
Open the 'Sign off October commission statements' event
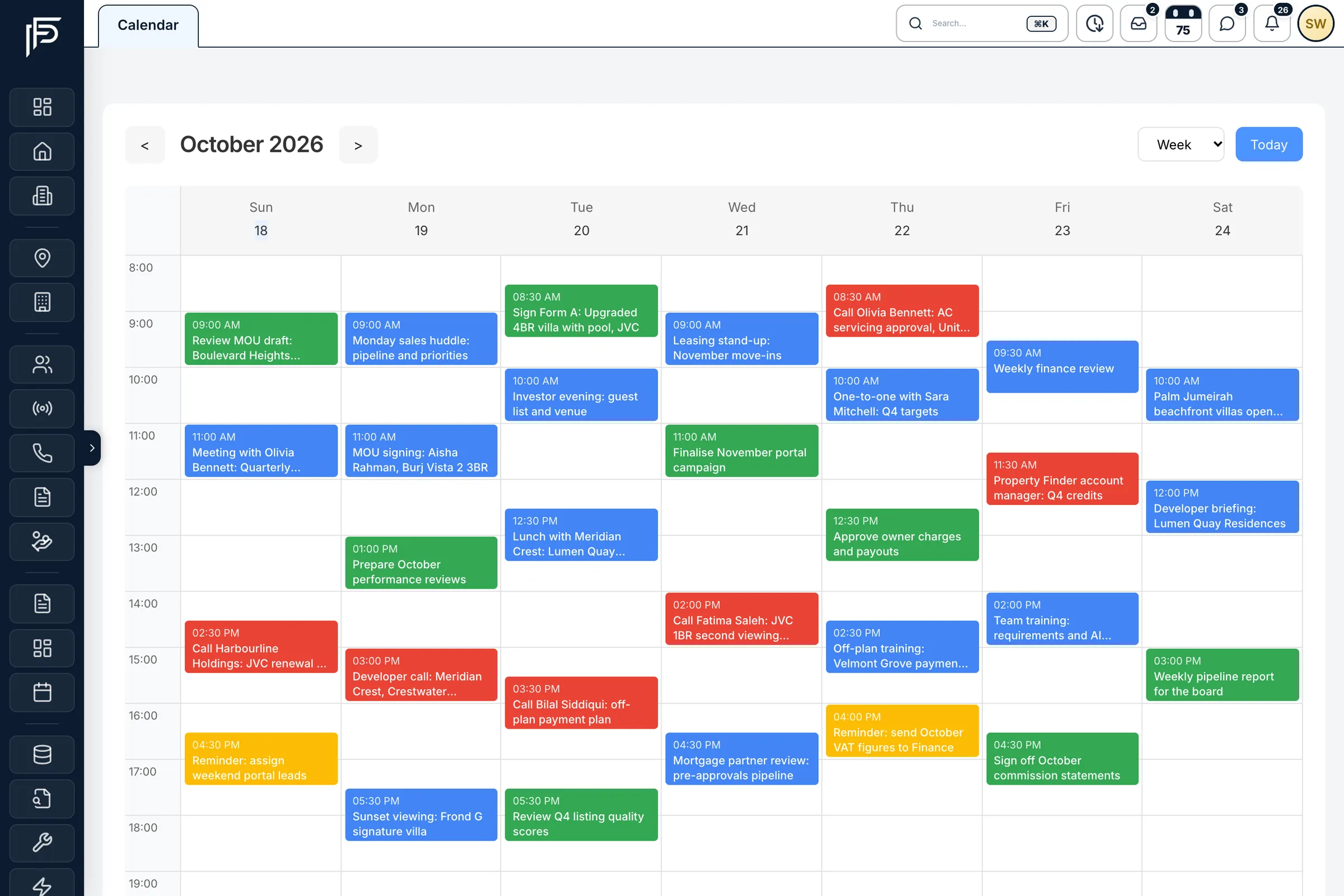[x=1062, y=759]
